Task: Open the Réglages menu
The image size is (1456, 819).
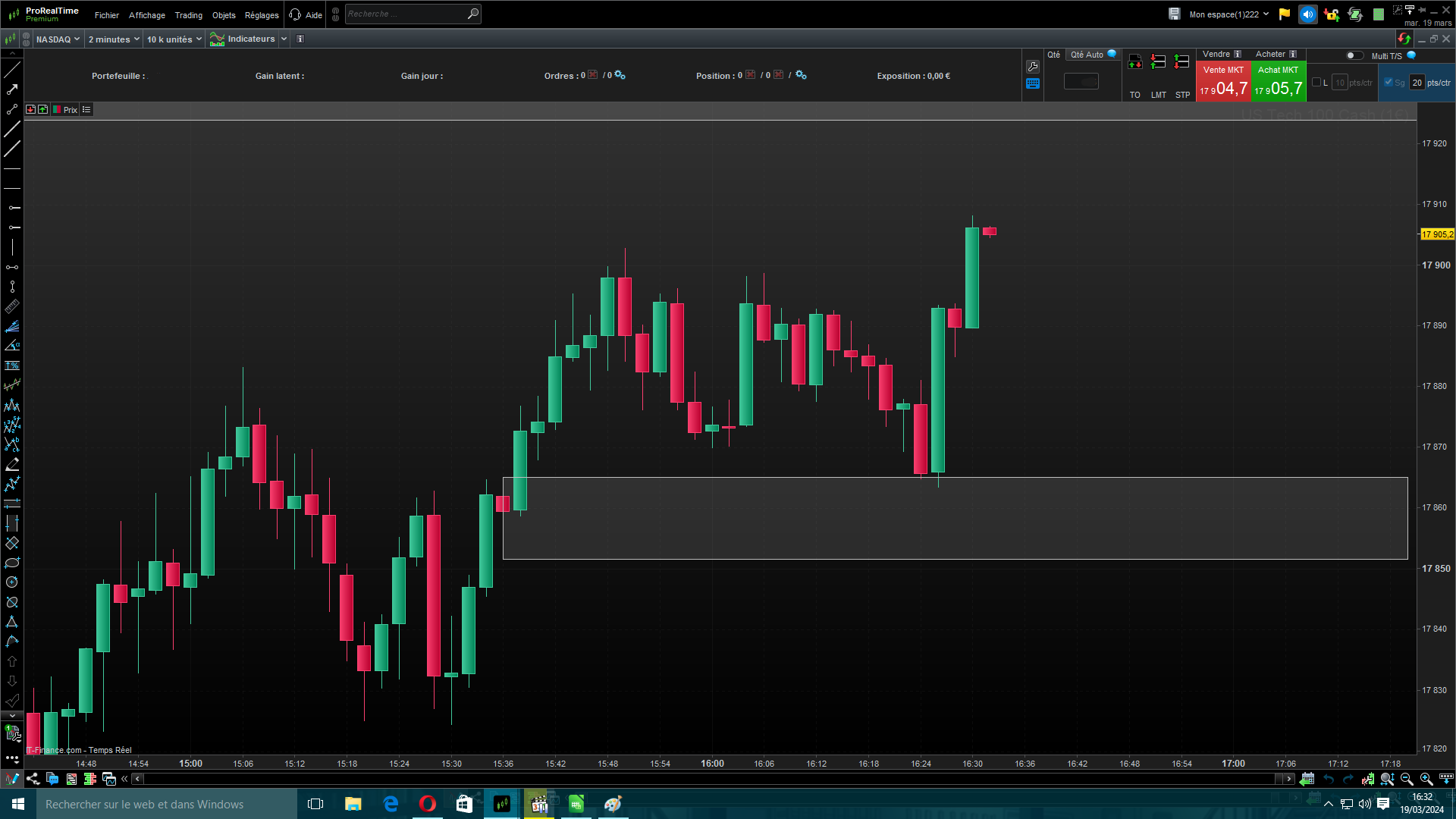Action: [x=262, y=15]
